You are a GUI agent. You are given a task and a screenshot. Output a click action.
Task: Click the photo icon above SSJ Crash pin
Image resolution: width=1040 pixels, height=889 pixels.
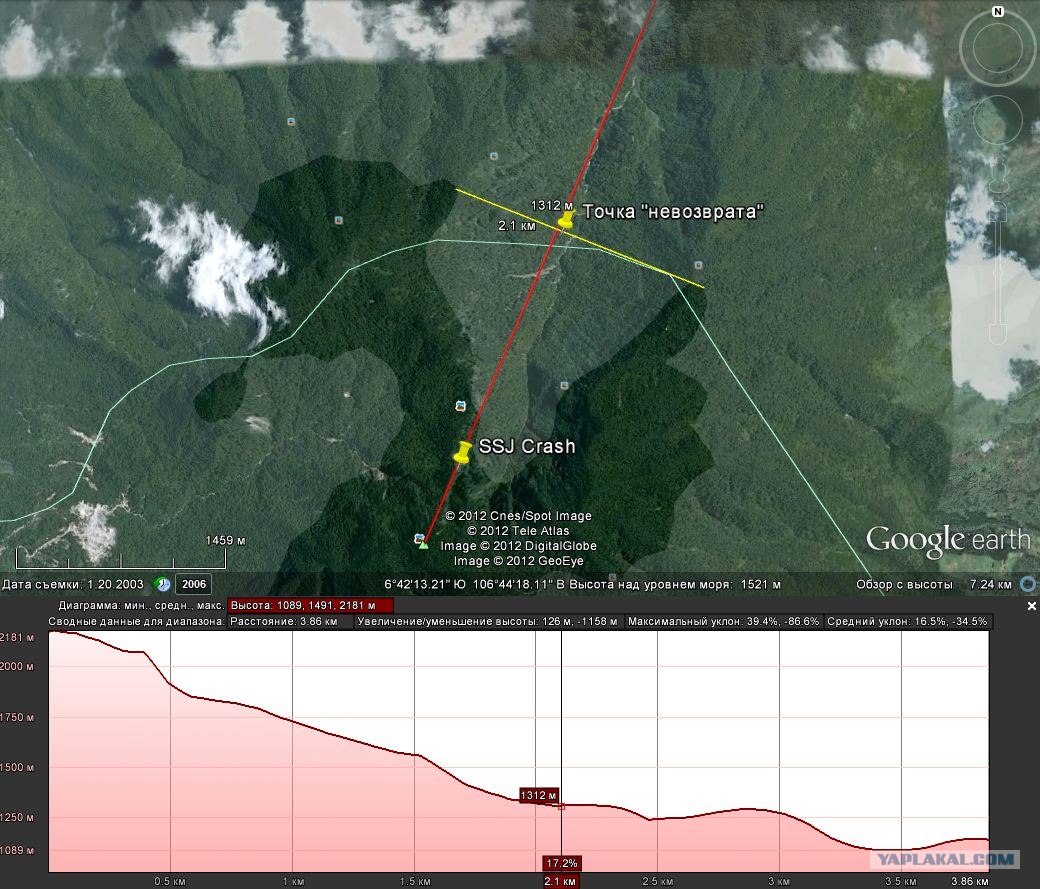point(460,405)
